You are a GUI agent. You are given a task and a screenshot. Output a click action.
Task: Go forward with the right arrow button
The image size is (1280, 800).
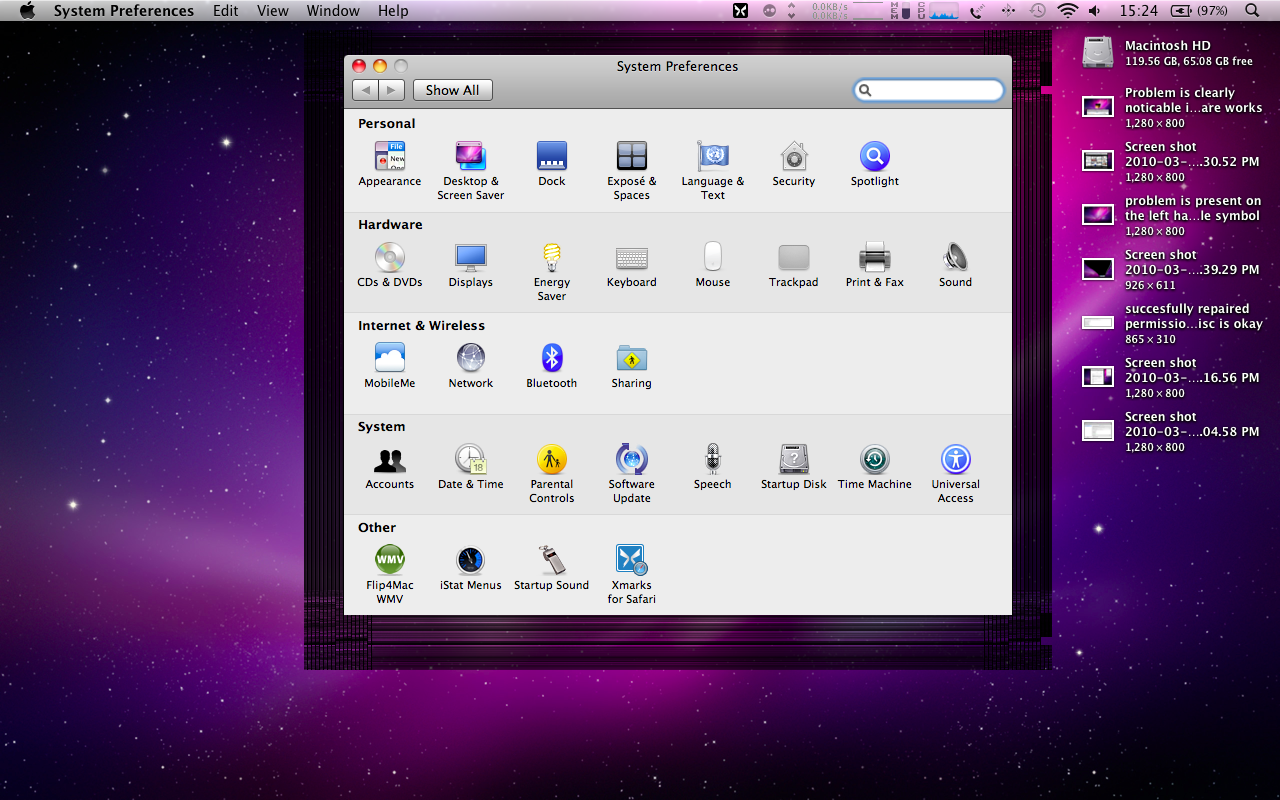tap(391, 90)
